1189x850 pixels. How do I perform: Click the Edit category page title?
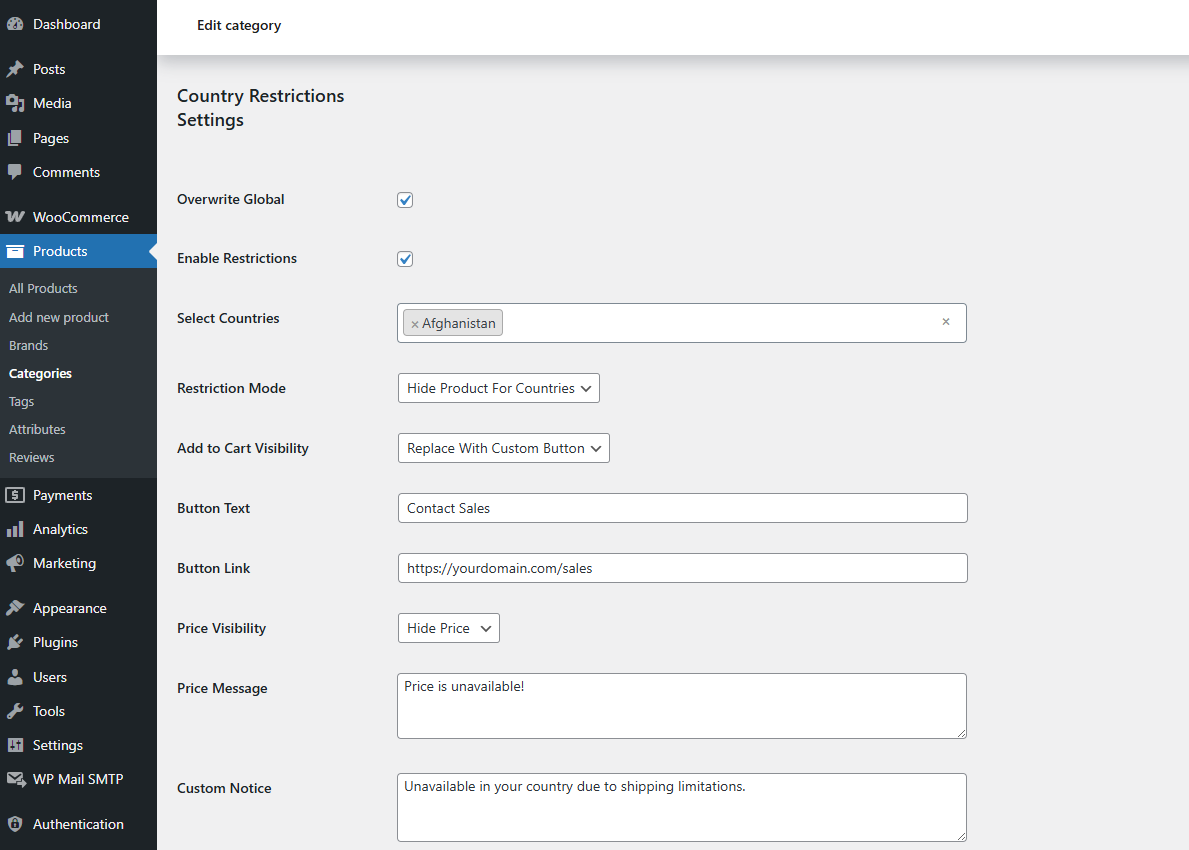(239, 26)
